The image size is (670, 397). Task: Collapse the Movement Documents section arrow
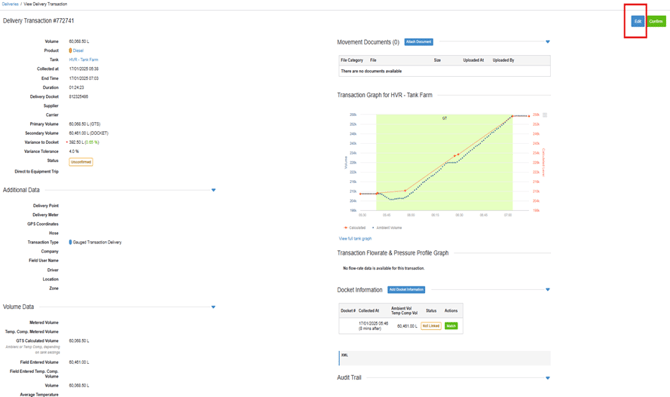click(548, 42)
